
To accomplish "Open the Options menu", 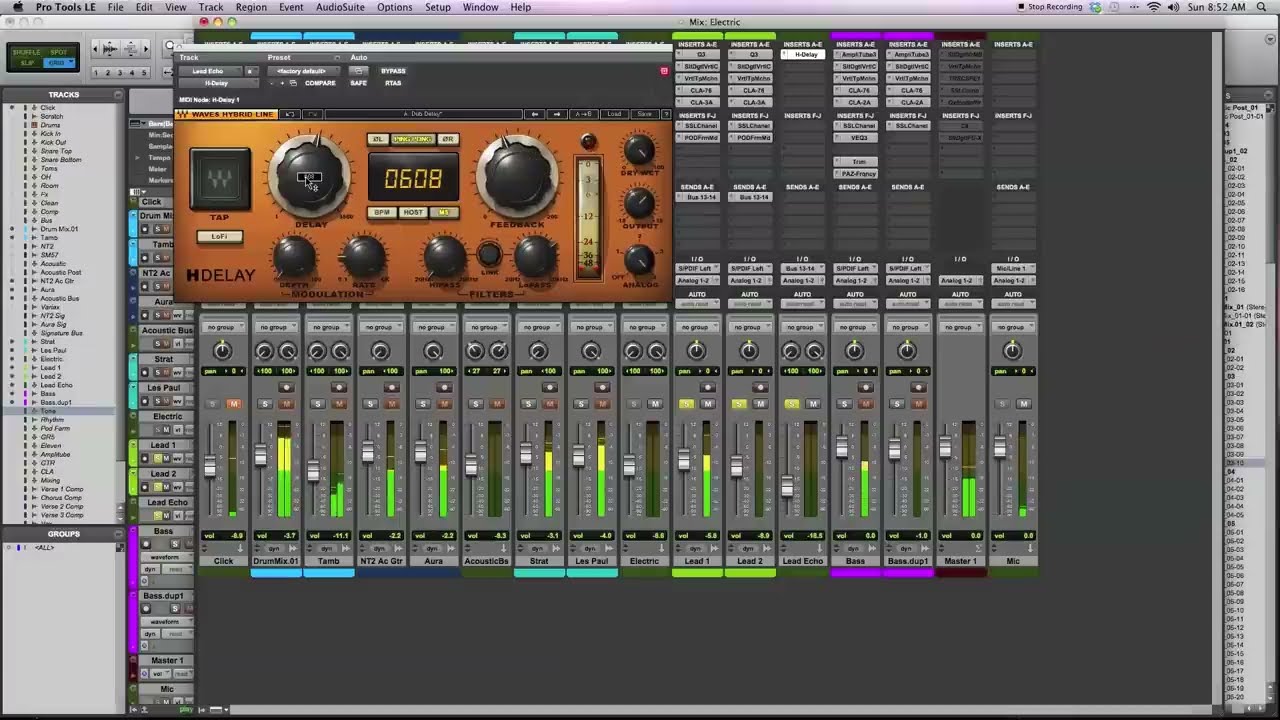I will pyautogui.click(x=394, y=7).
